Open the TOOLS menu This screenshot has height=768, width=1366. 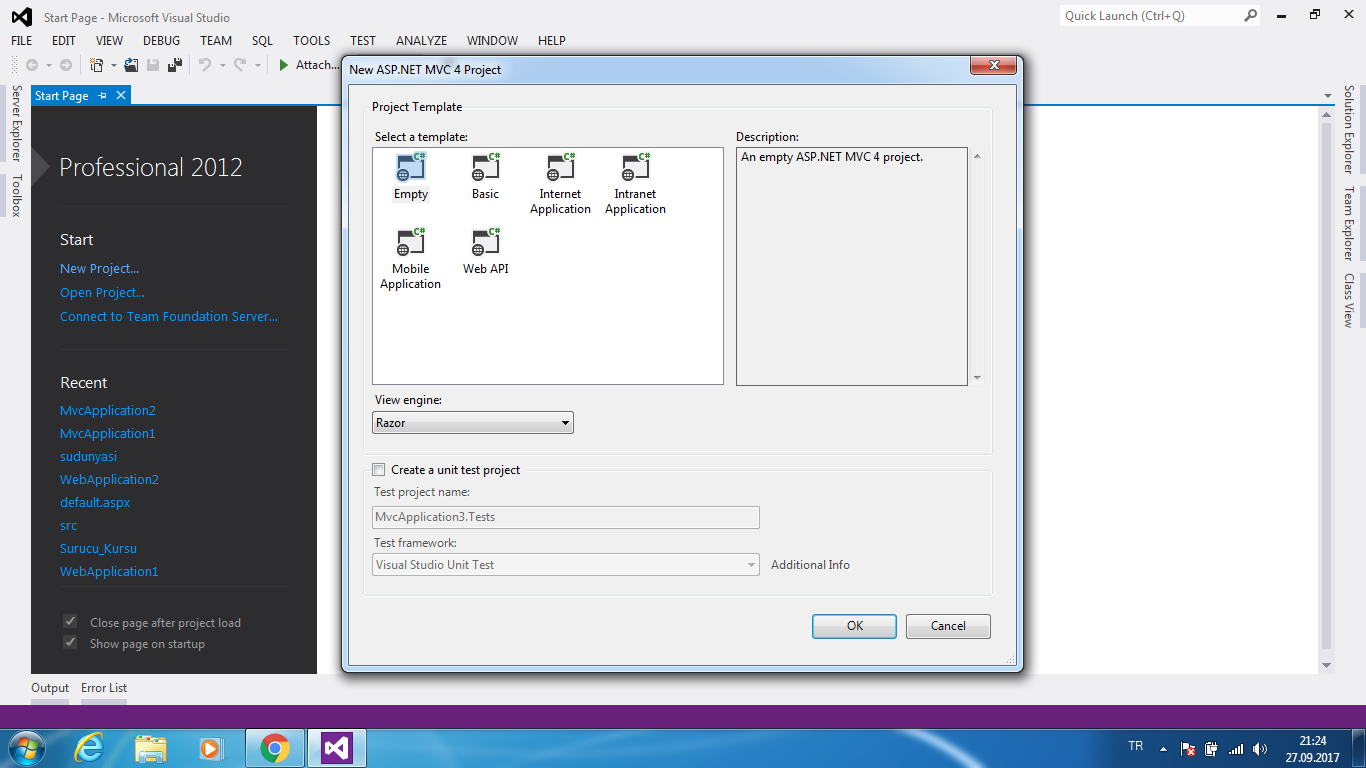(312, 41)
